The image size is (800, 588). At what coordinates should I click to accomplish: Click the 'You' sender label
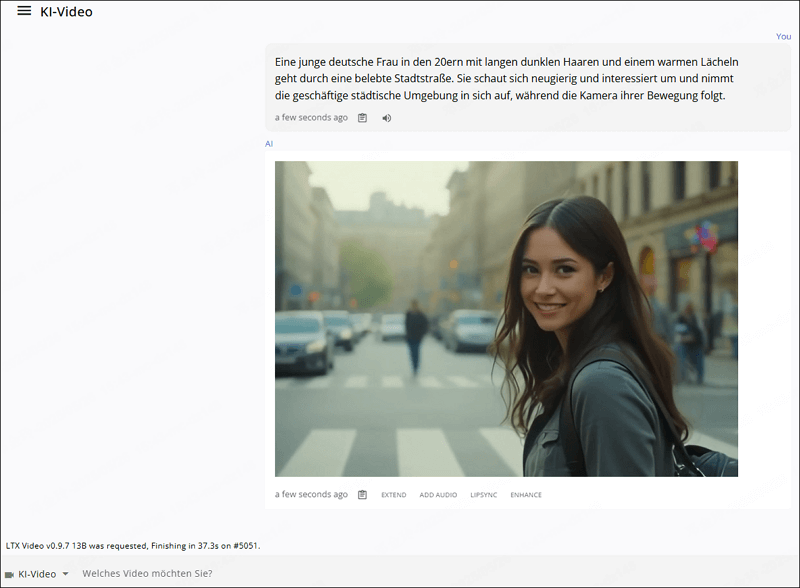tap(783, 36)
